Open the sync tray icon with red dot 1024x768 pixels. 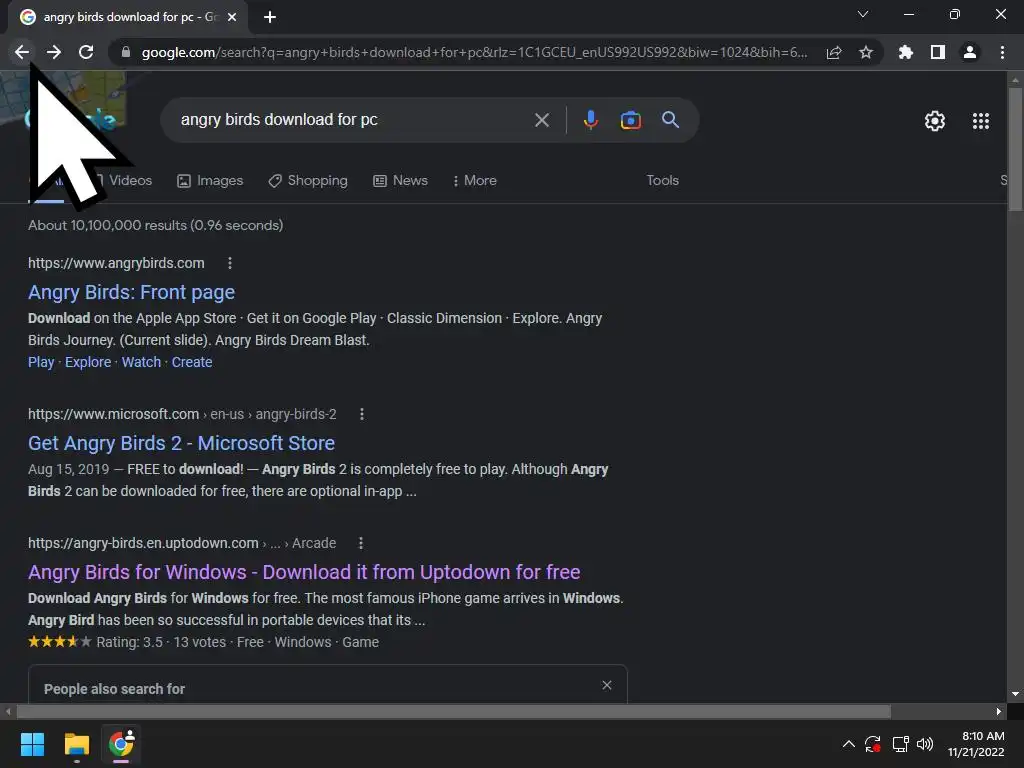click(x=873, y=744)
